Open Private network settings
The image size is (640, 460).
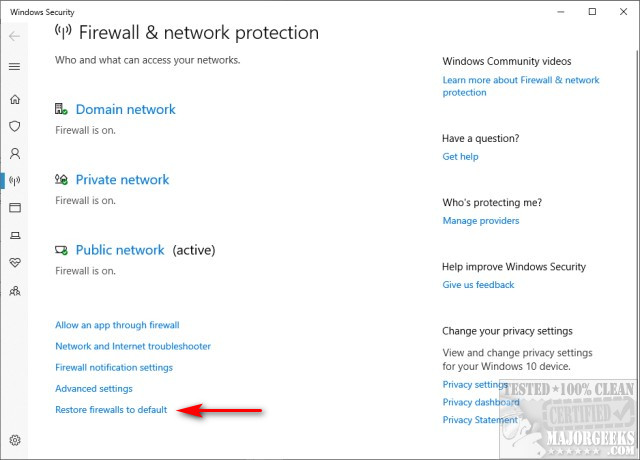click(122, 180)
